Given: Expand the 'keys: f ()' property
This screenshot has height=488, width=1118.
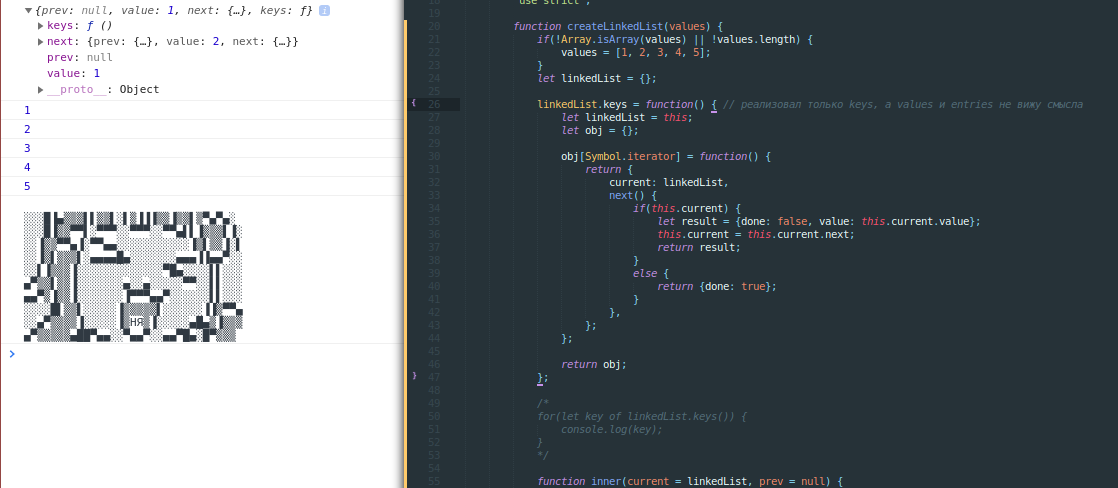Looking at the screenshot, I should pos(41,26).
